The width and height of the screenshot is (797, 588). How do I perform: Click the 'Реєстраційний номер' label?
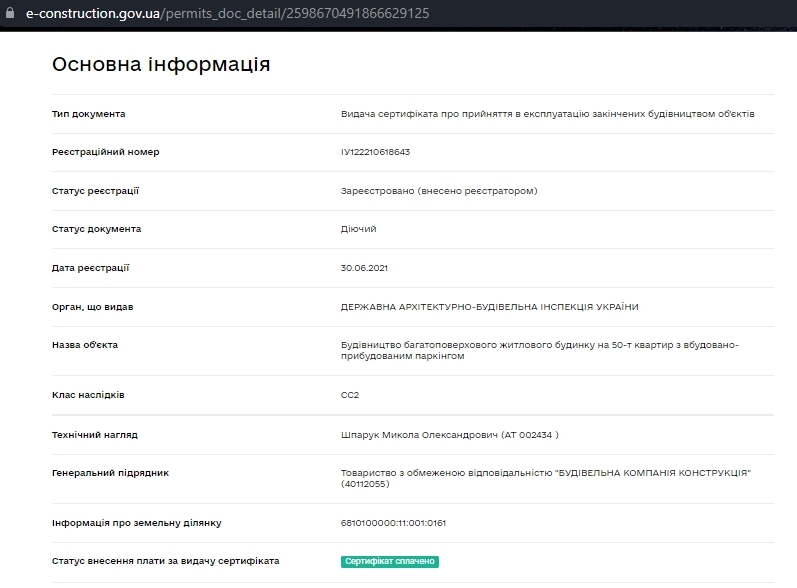click(x=106, y=152)
